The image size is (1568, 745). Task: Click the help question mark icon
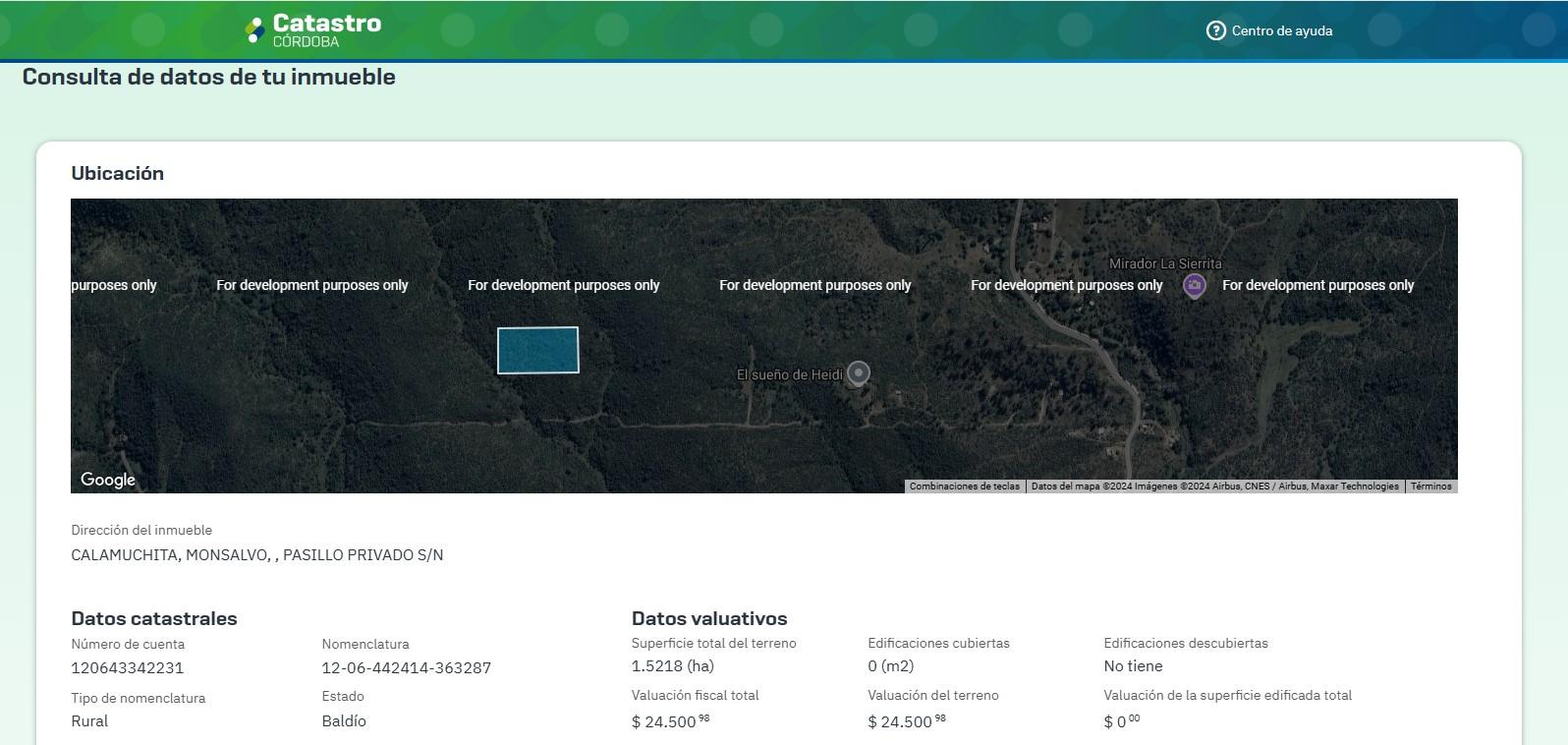coord(1216,30)
